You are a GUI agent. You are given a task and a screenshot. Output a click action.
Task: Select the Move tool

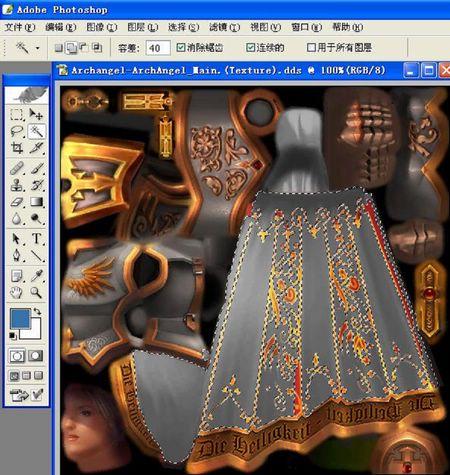point(36,114)
